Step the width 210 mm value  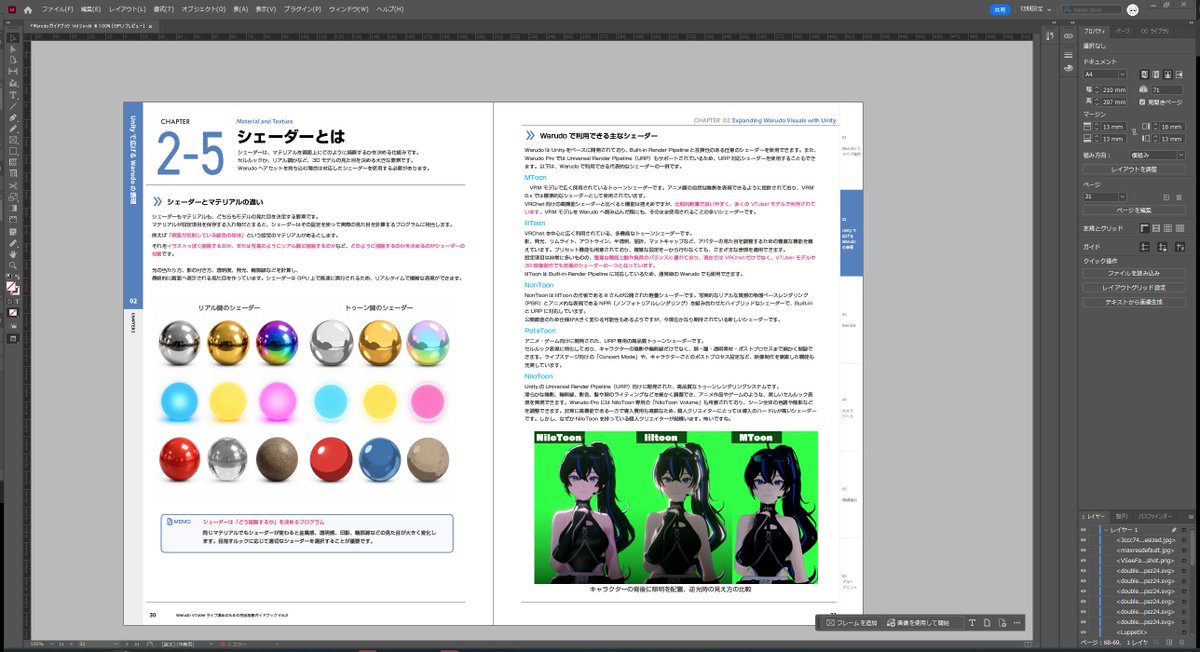[x=1095, y=90]
